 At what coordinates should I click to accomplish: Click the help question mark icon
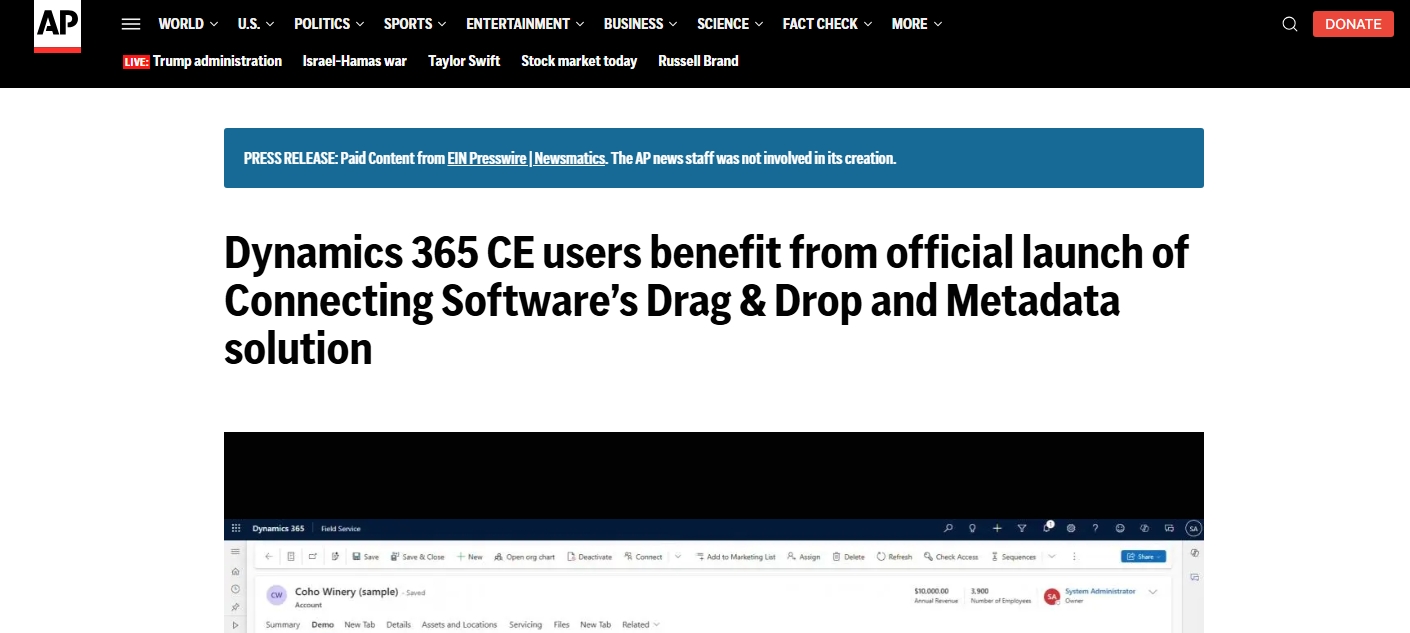pos(1095,528)
